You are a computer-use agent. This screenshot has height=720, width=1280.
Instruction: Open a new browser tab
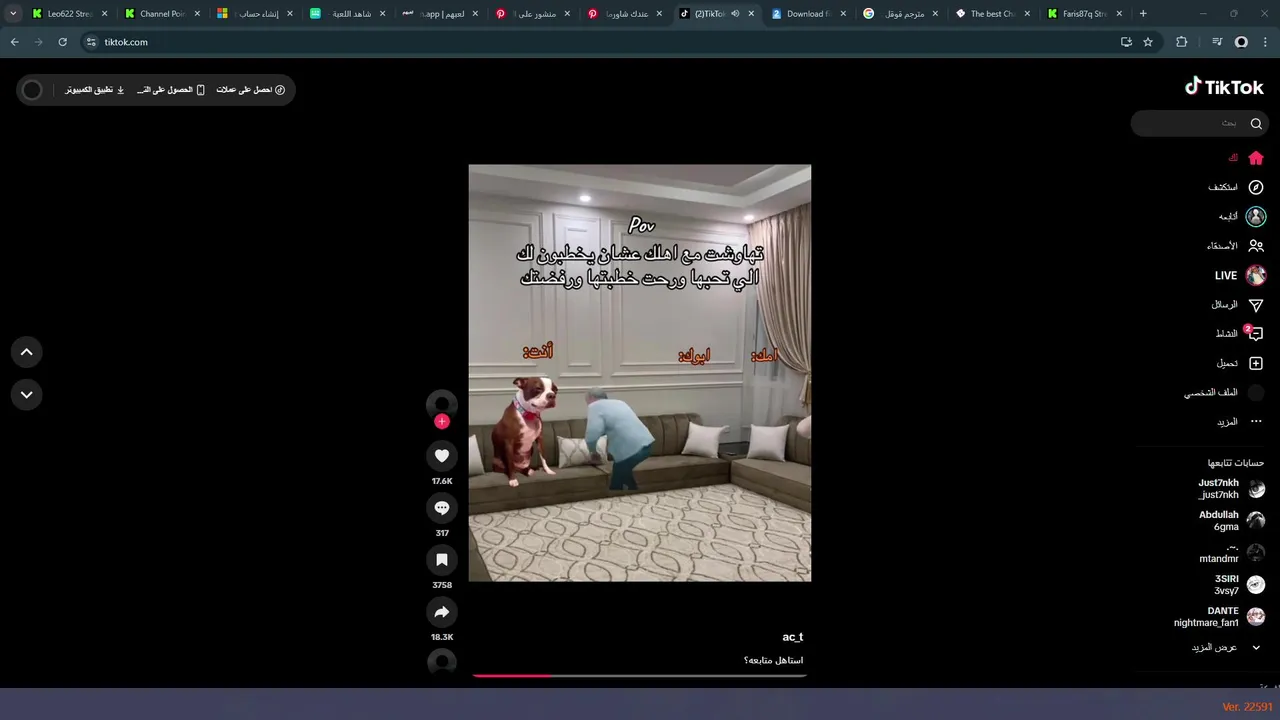point(1143,14)
